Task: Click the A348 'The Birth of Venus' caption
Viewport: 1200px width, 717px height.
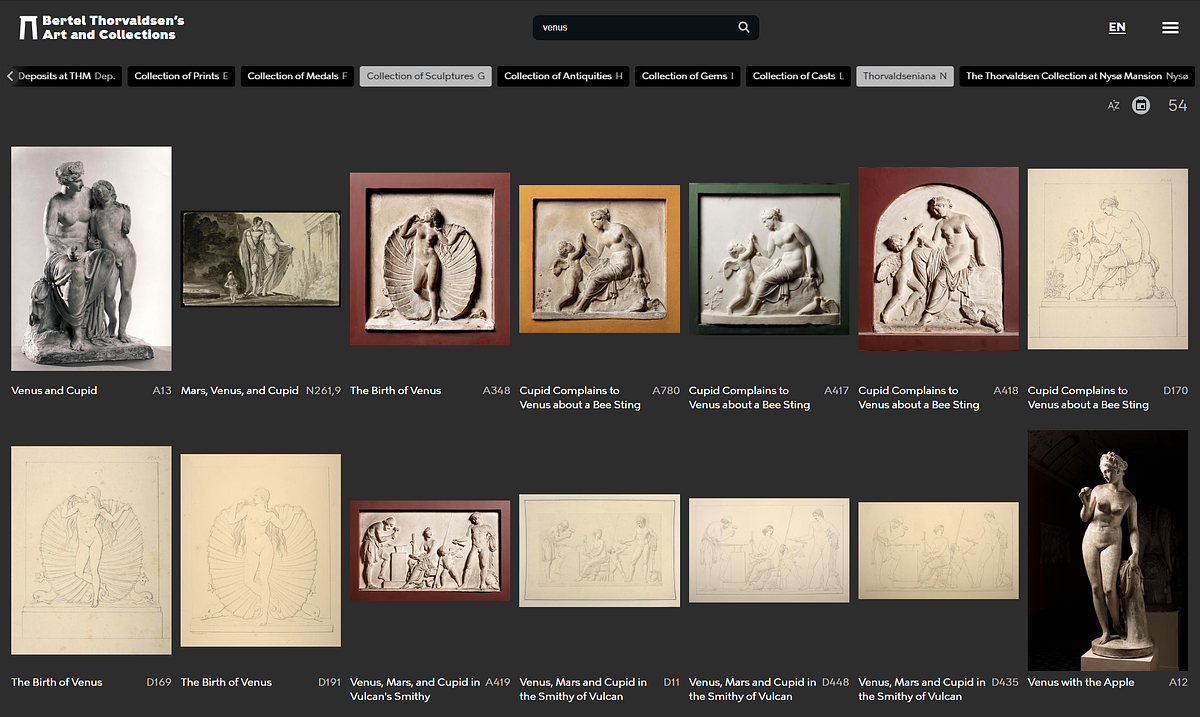Action: [395, 390]
